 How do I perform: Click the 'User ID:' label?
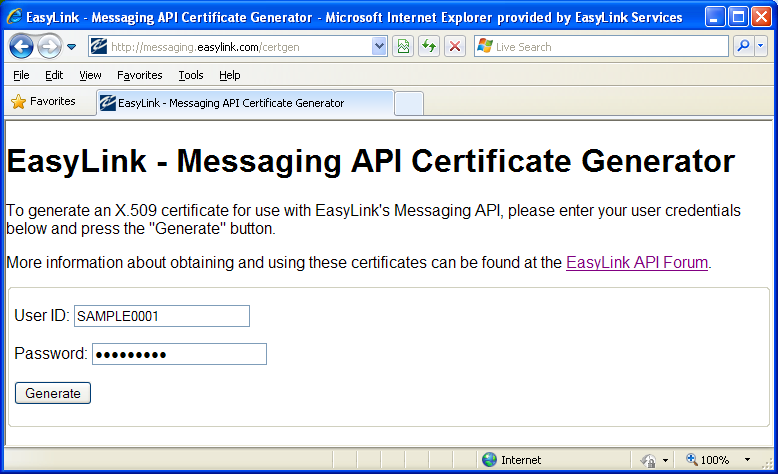(42, 316)
